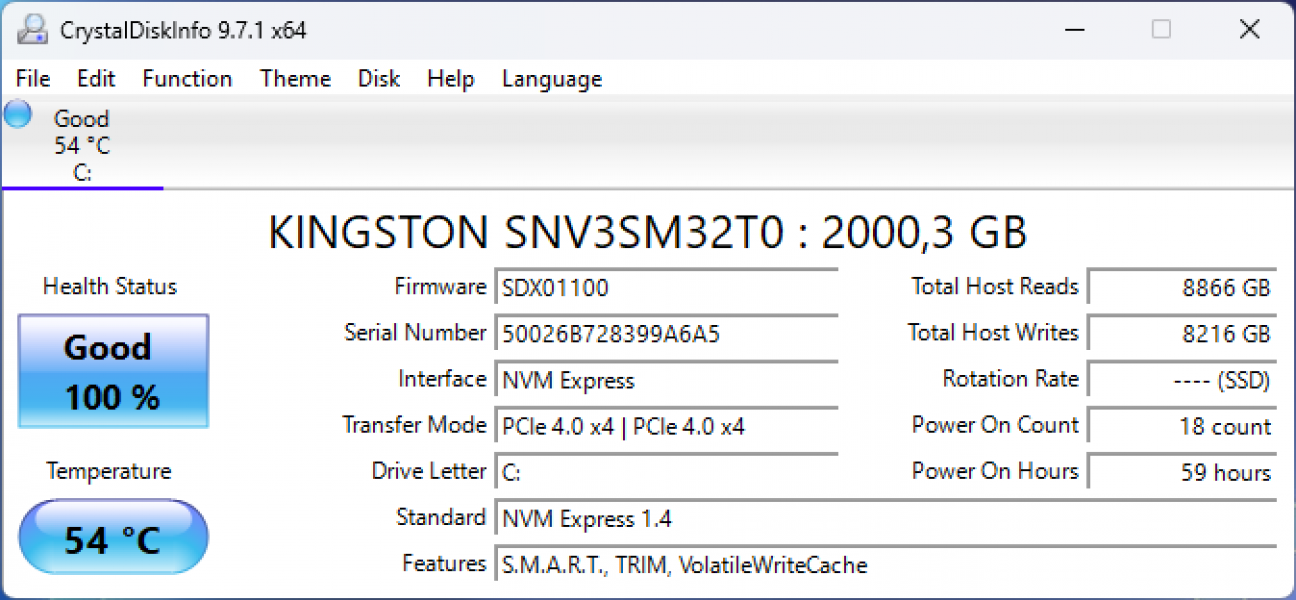This screenshot has height=600, width=1296.
Task: Click the Total Host Writes 8216 GB field
Action: click(x=1181, y=334)
